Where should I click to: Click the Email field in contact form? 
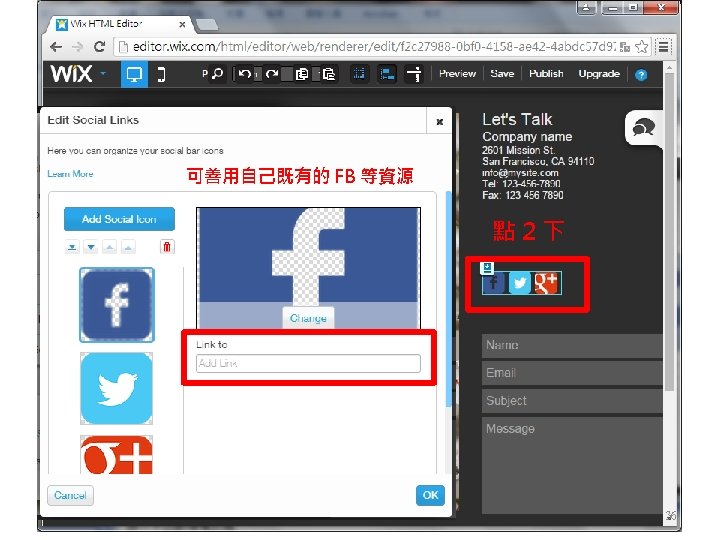pyautogui.click(x=572, y=373)
